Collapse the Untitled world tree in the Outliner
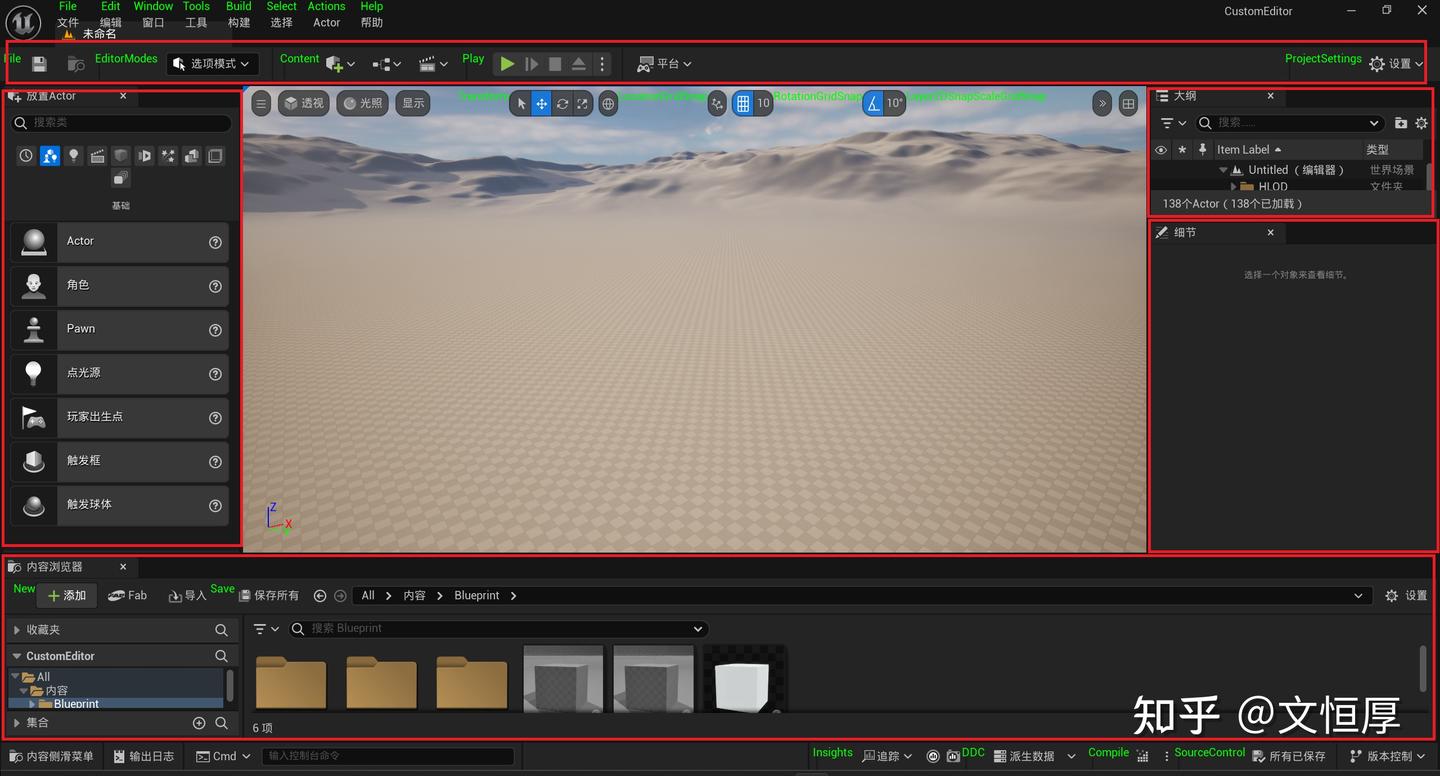1440x776 pixels. pos(1223,171)
